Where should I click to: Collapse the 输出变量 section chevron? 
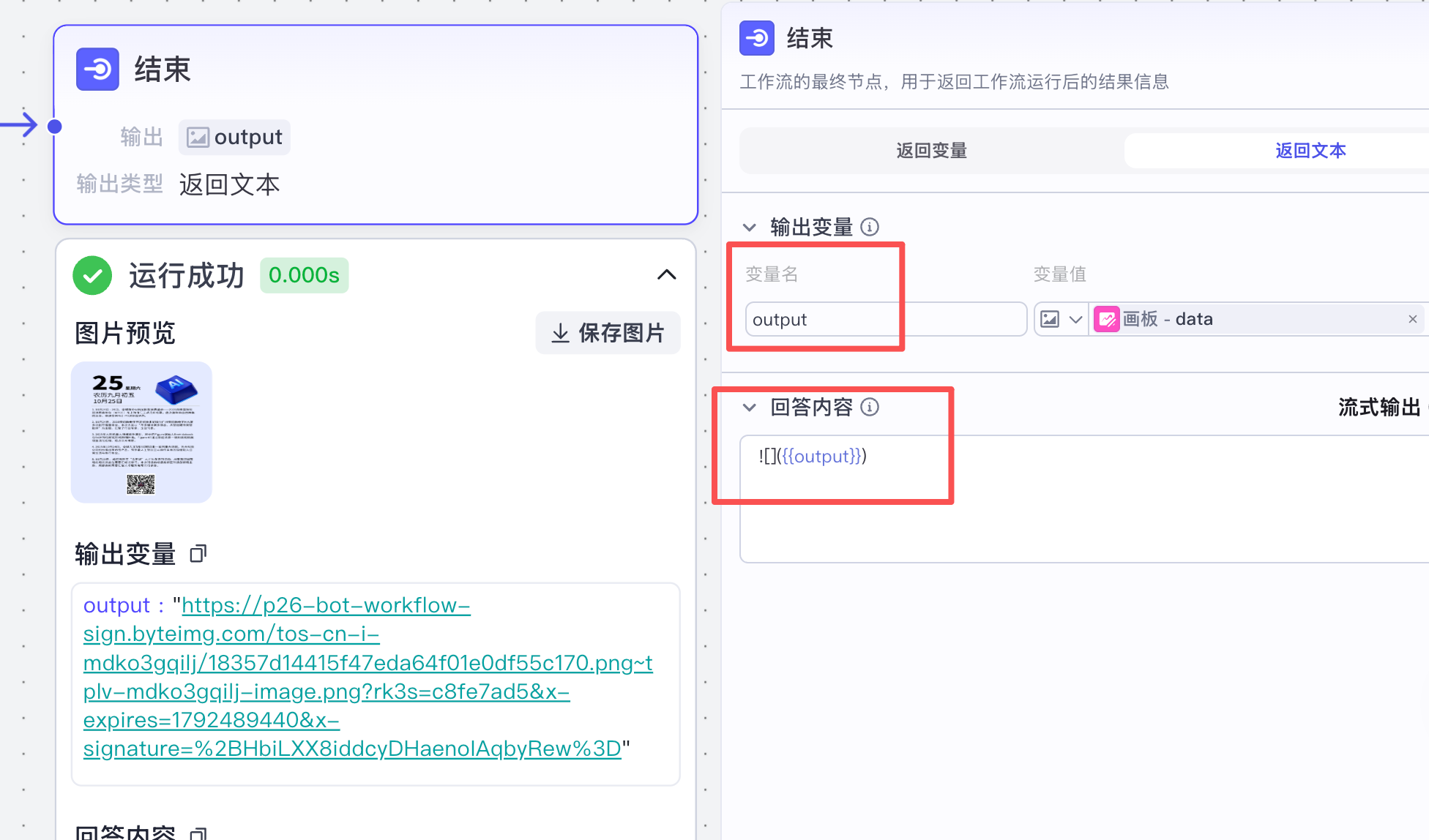[749, 227]
